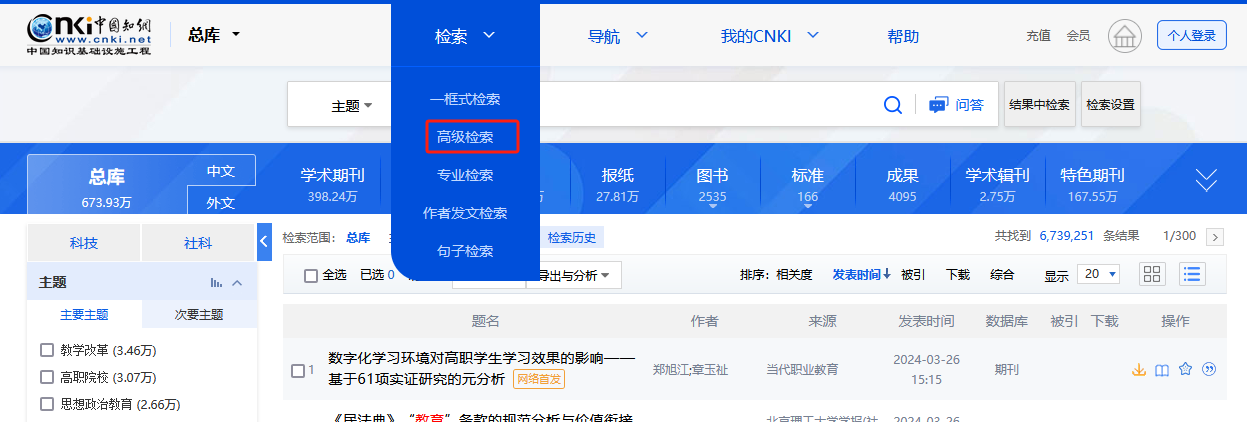The width and height of the screenshot is (1247, 422).
Task: Switch to grid detail view icon
Action: click(1153, 274)
